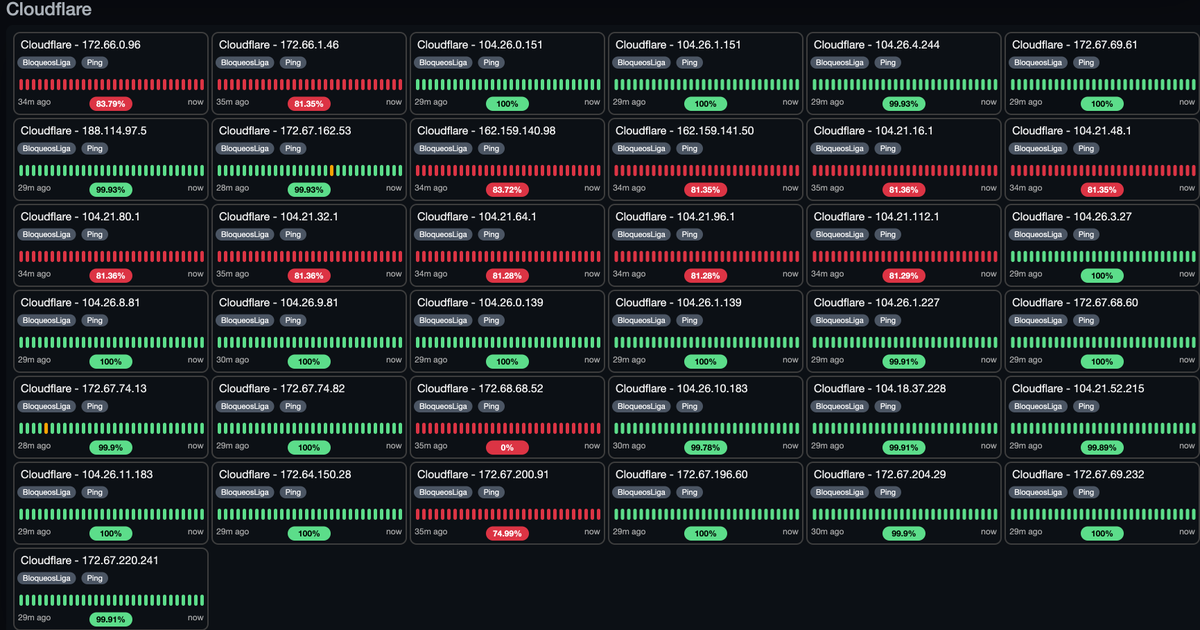The image size is (1200, 630).
Task: Select the Cloudflare - 104.21.48.1 title
Action: click(1072, 131)
